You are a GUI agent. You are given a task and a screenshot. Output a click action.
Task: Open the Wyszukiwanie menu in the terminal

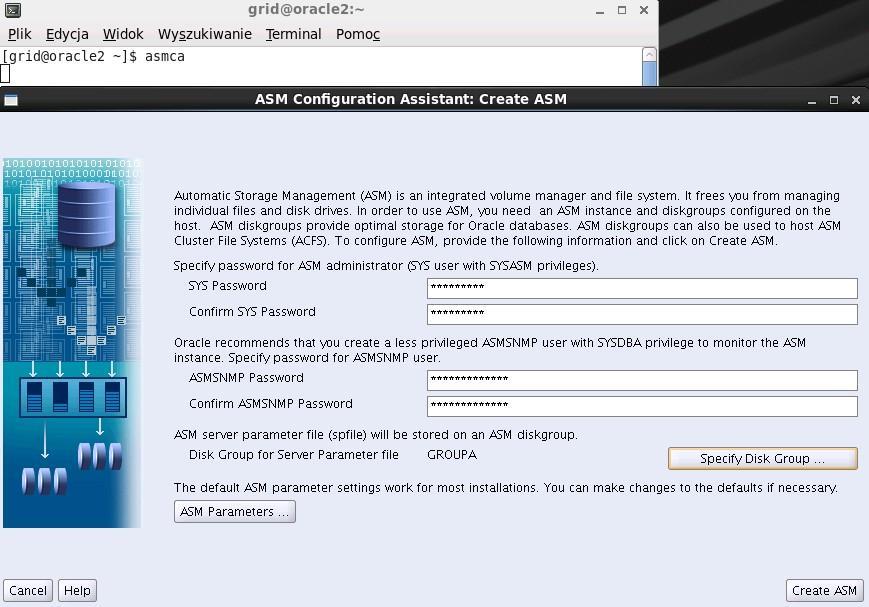click(205, 34)
